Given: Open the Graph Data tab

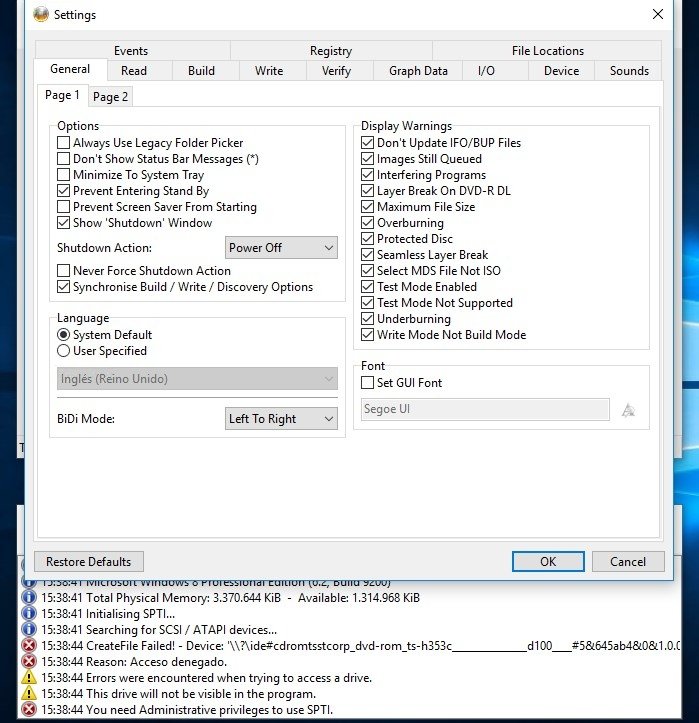Looking at the screenshot, I should 418,71.
